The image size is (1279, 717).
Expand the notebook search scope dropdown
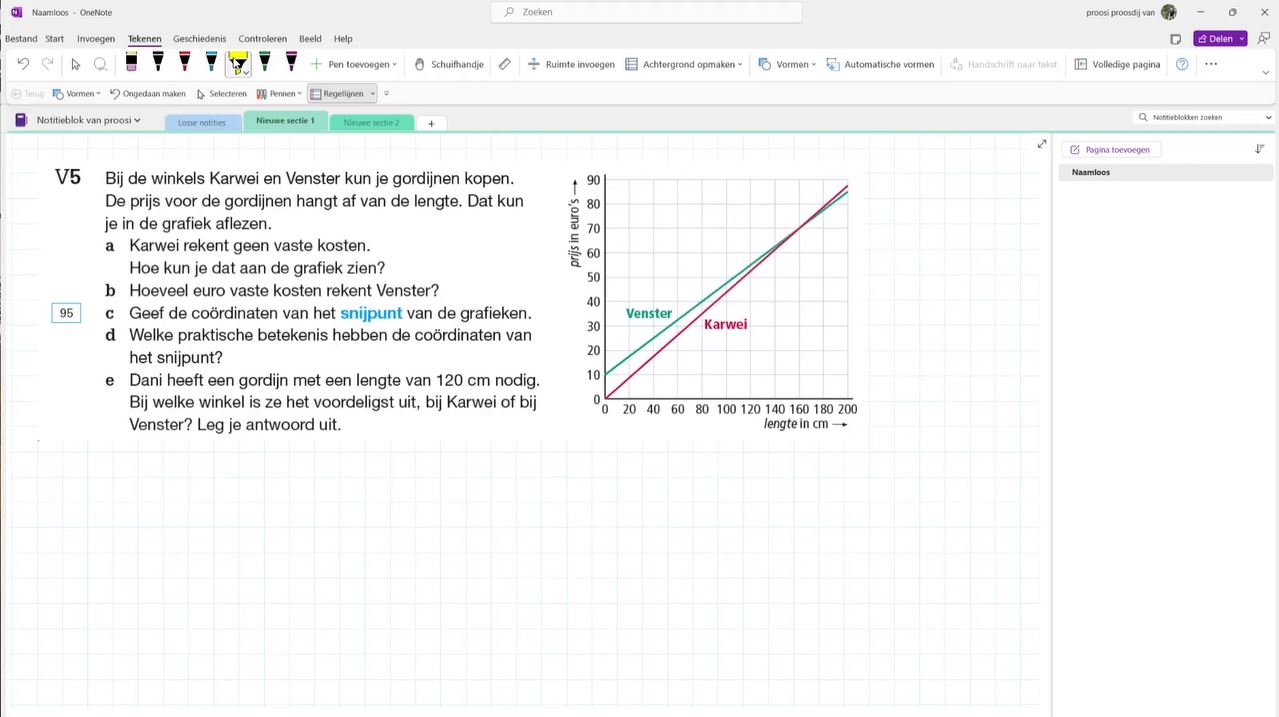click(1269, 117)
